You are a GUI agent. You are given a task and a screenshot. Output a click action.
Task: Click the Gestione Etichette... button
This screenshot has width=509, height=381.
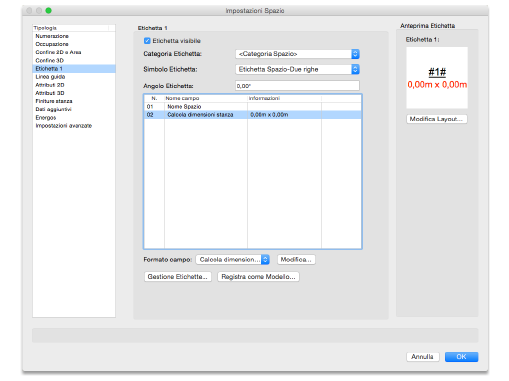178,277
